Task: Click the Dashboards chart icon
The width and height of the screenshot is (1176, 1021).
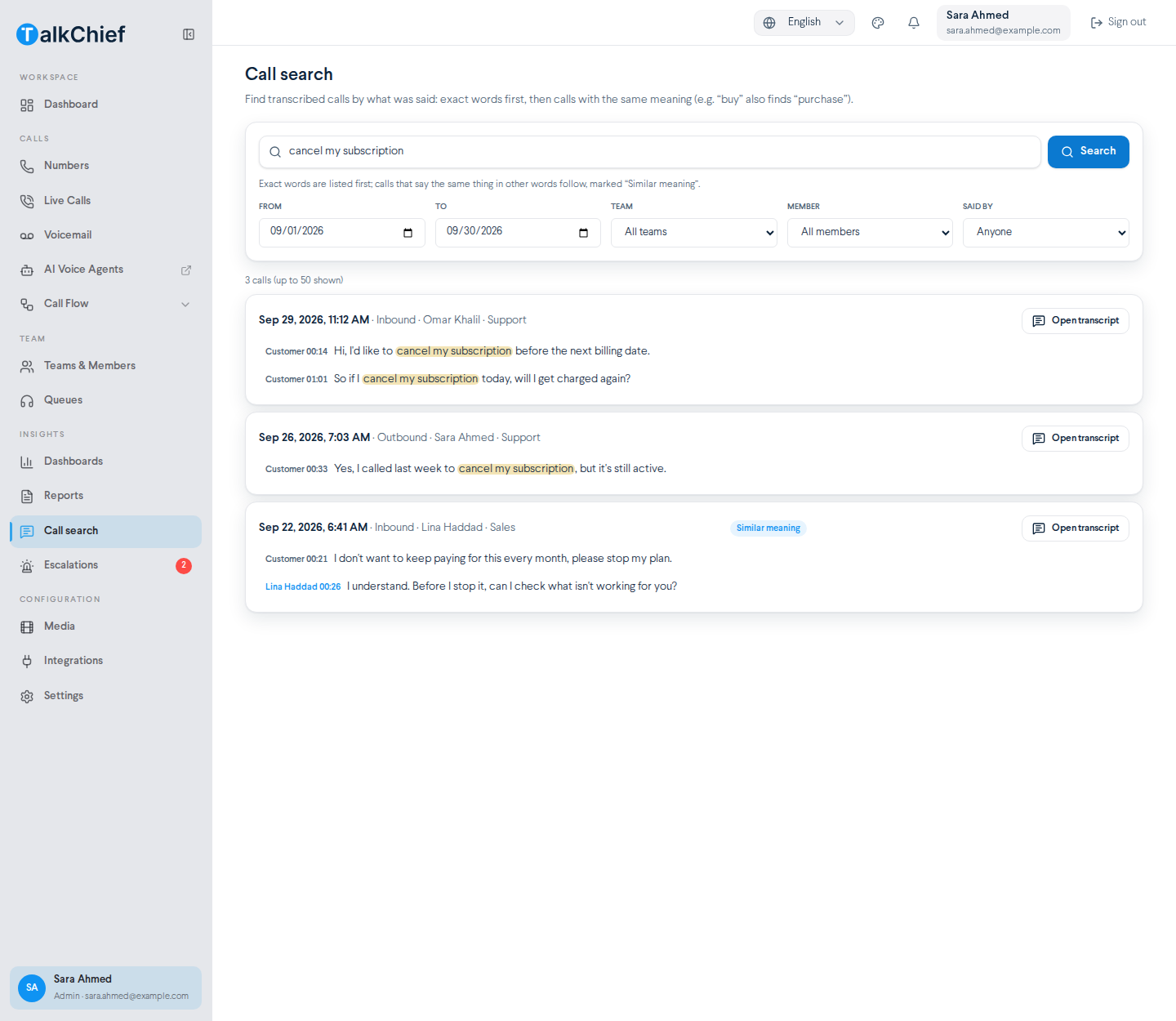Action: [x=27, y=462]
